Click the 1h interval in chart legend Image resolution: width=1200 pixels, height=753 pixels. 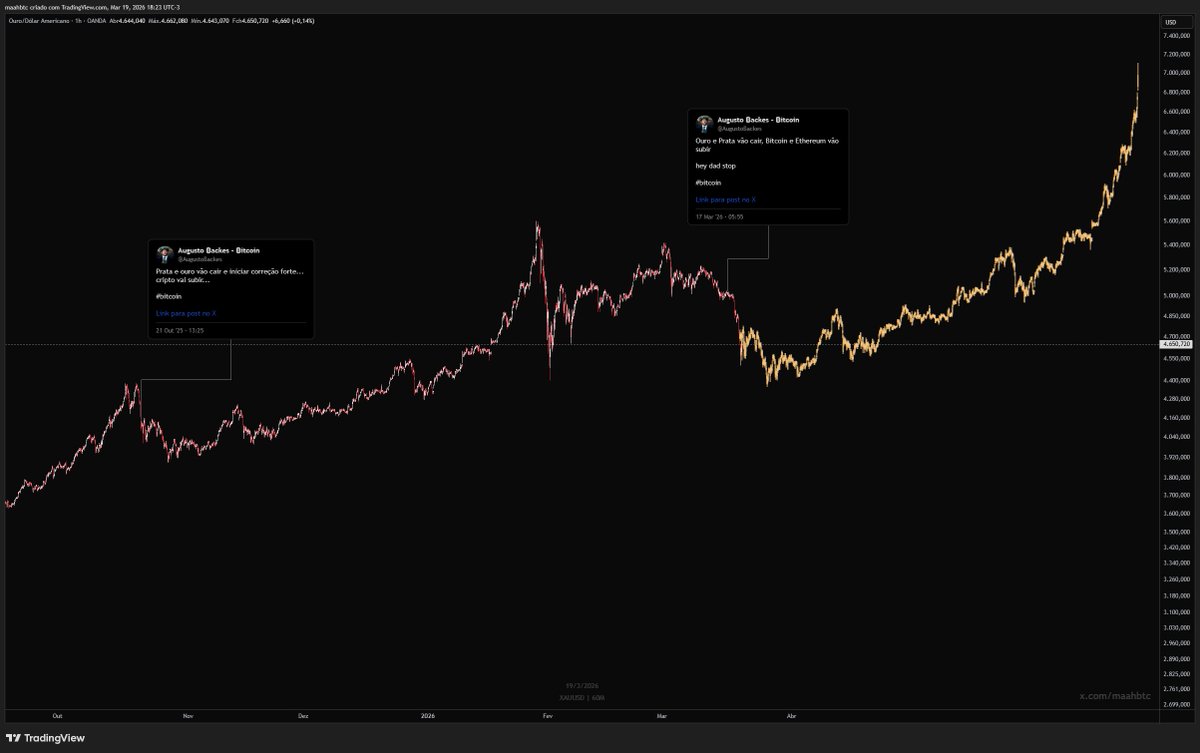pos(80,21)
